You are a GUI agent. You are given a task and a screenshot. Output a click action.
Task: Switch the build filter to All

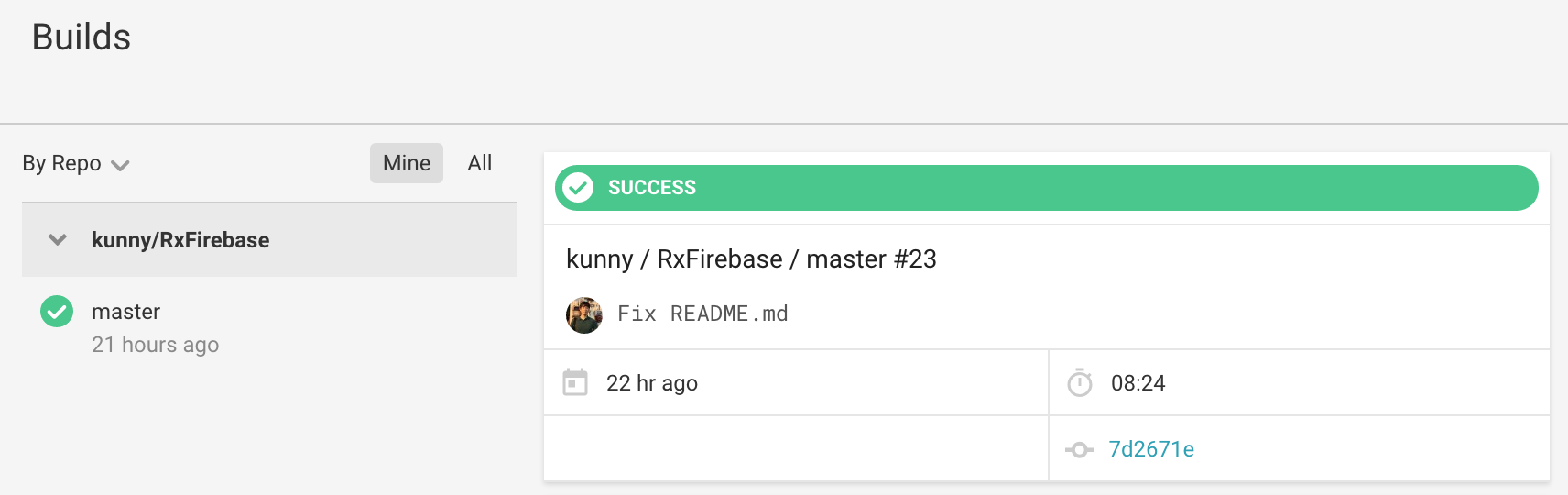click(x=480, y=163)
